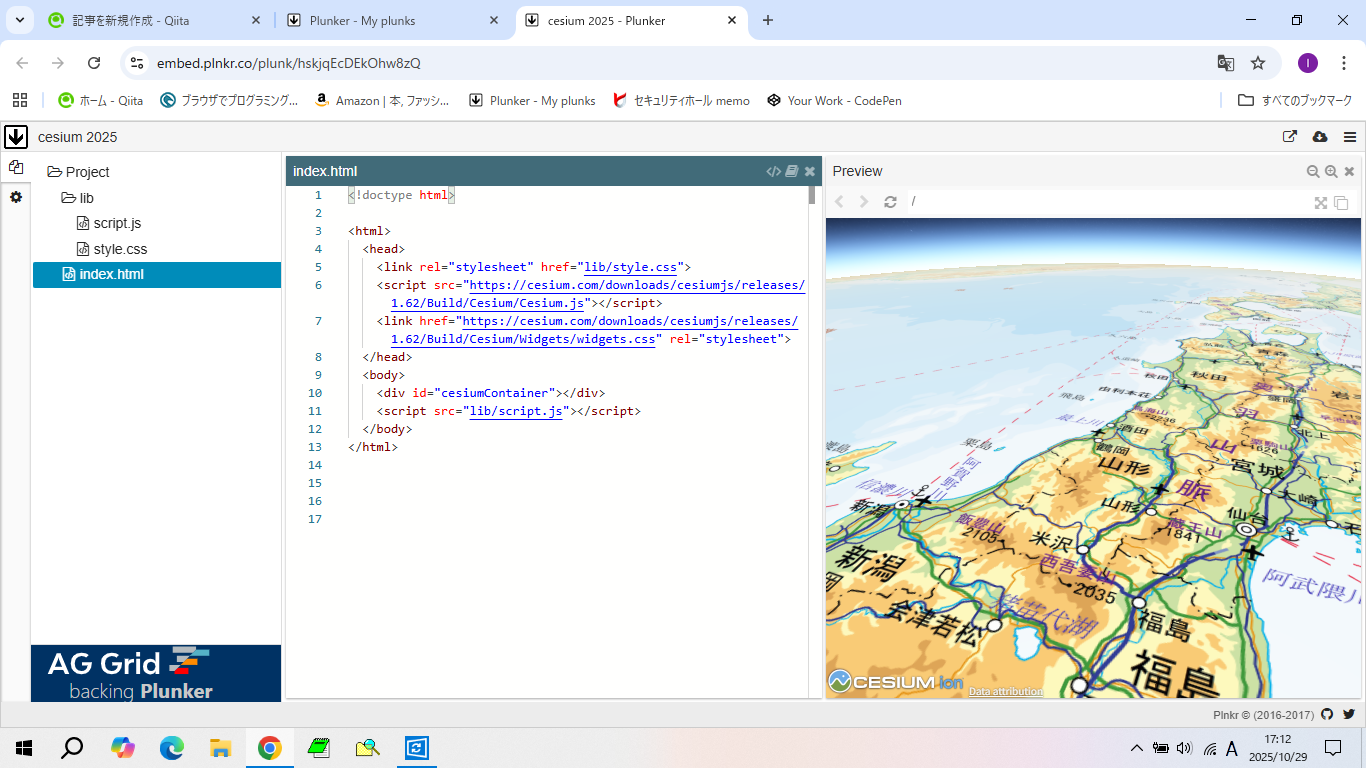Expand preview to fullscreen
Viewport: 1366px width, 768px height.
pyautogui.click(x=1321, y=202)
